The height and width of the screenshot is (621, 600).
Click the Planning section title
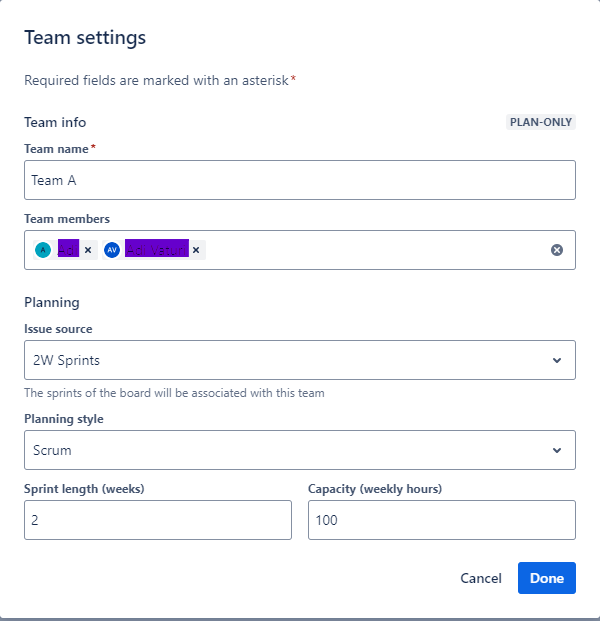[x=52, y=302]
